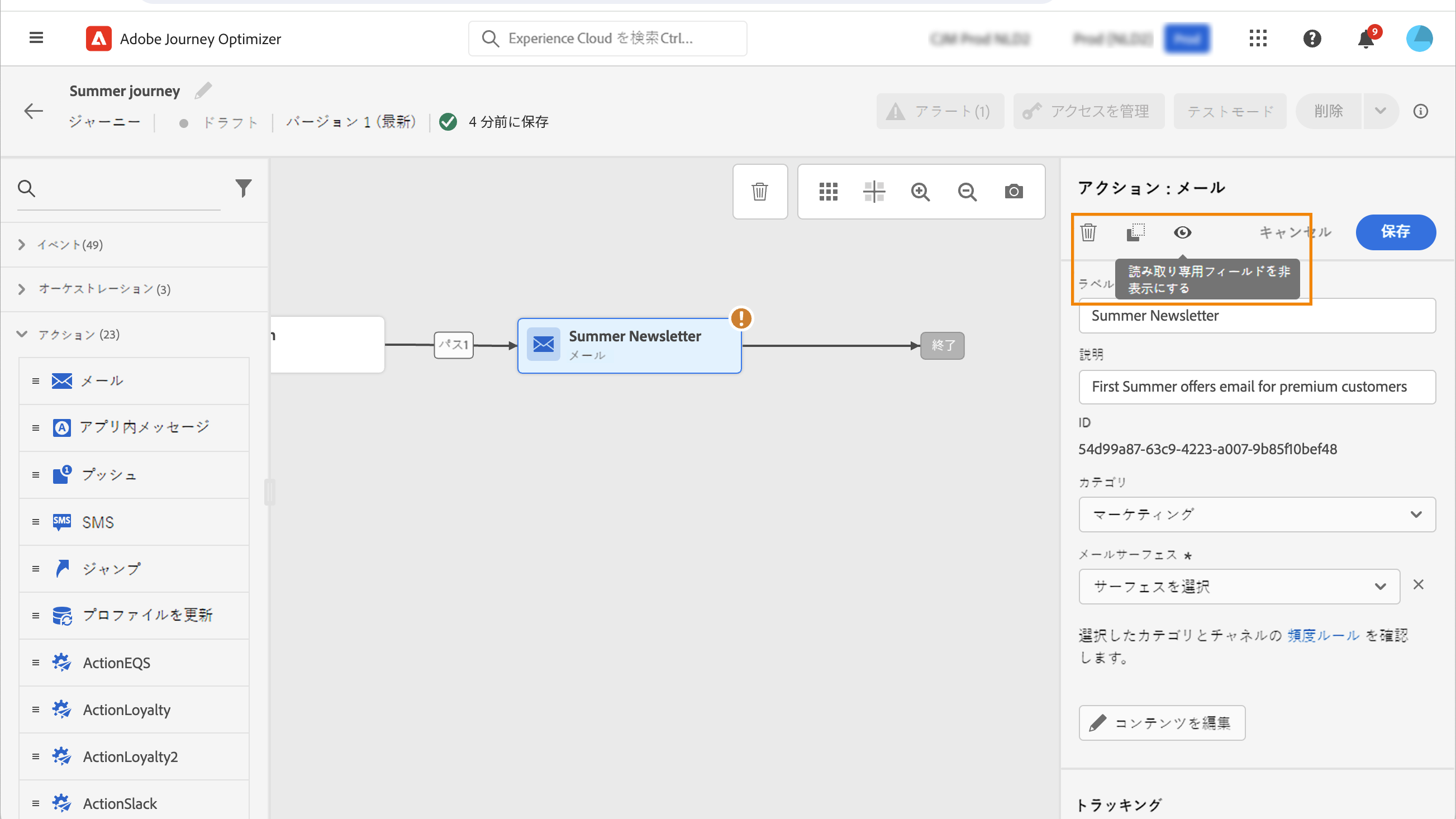Click the pencil icon beside Summer journey
Screen dimensions: 1456x819
tap(203, 91)
